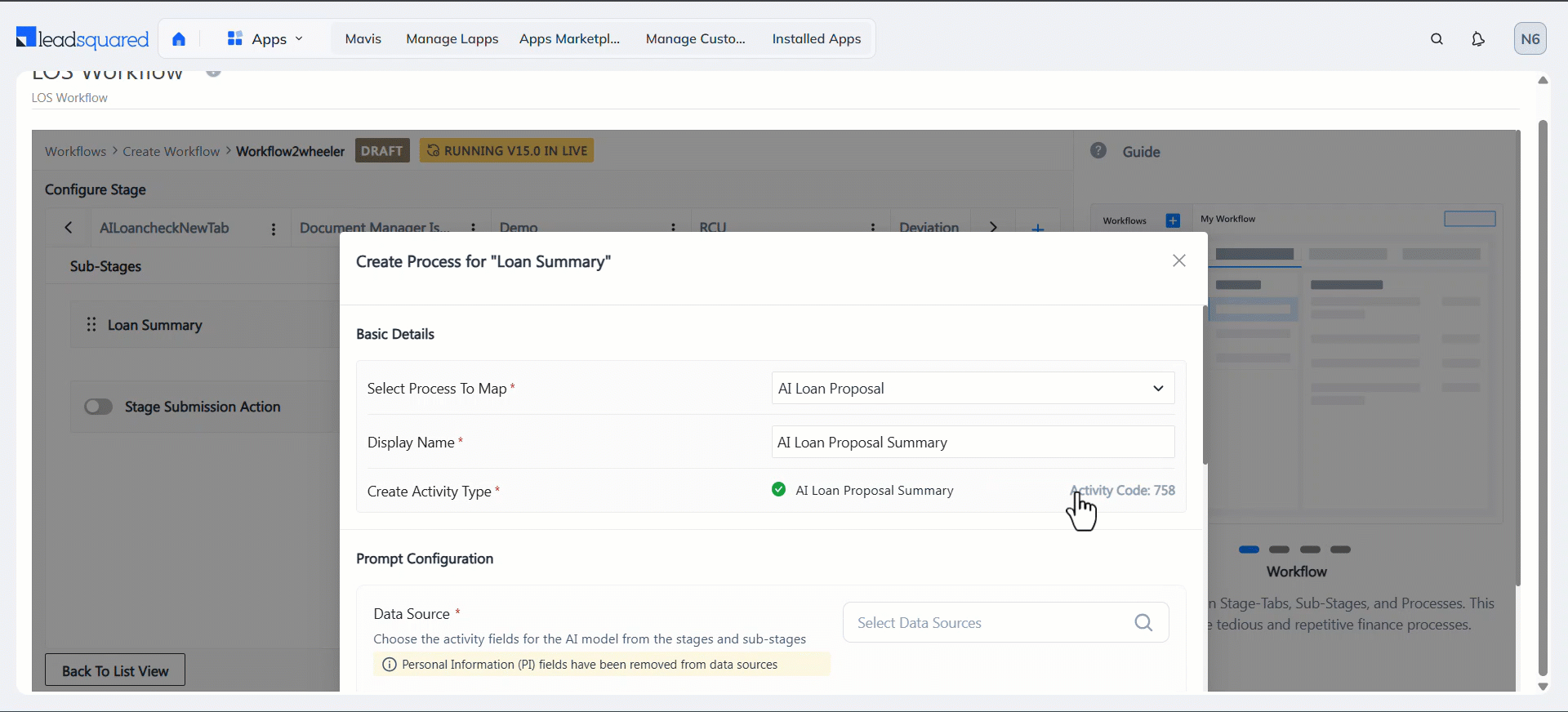Image resolution: width=1568 pixels, height=712 pixels.
Task: Open options menu for RCU tab
Action: click(x=873, y=228)
